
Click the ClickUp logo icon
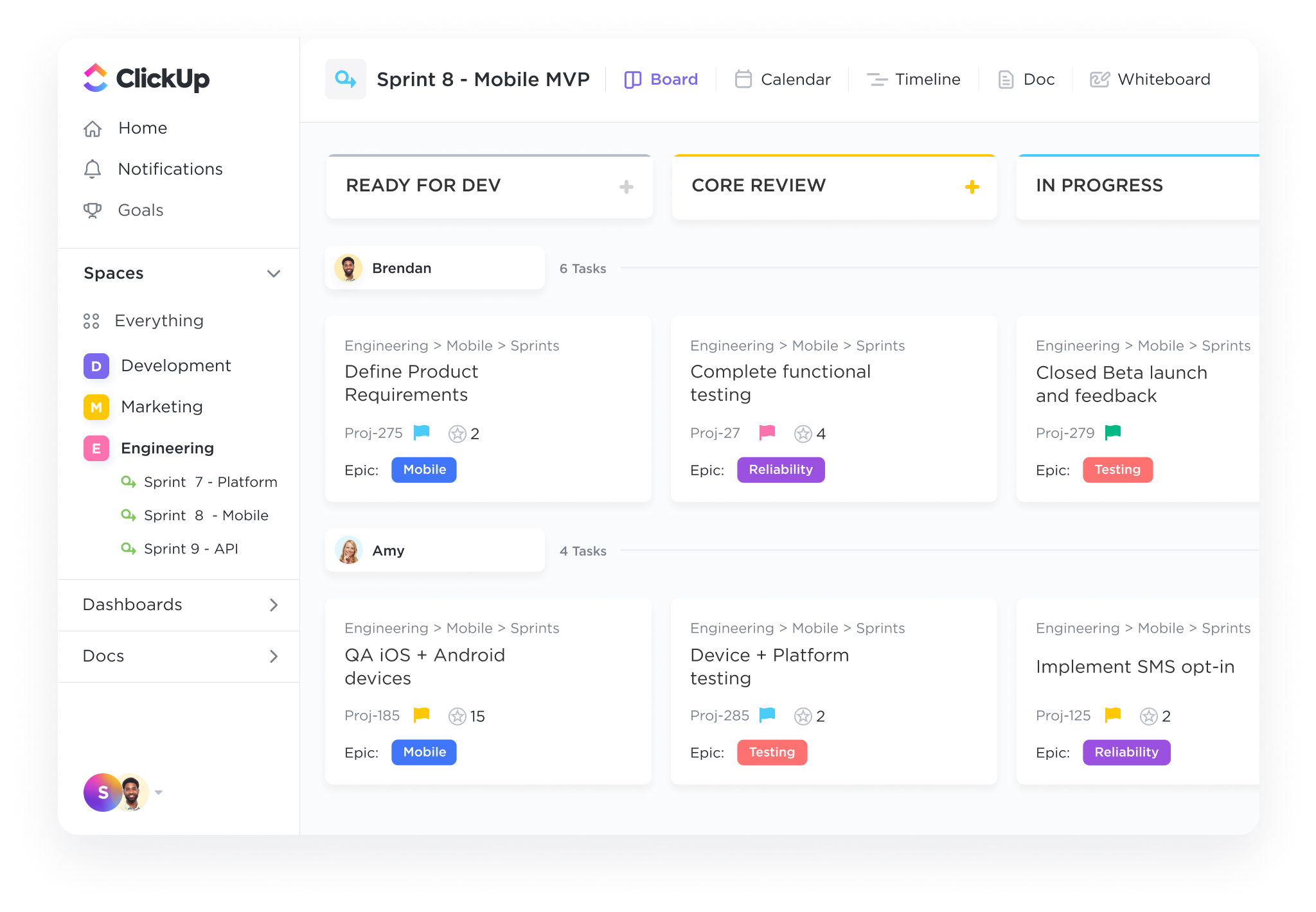(x=95, y=78)
